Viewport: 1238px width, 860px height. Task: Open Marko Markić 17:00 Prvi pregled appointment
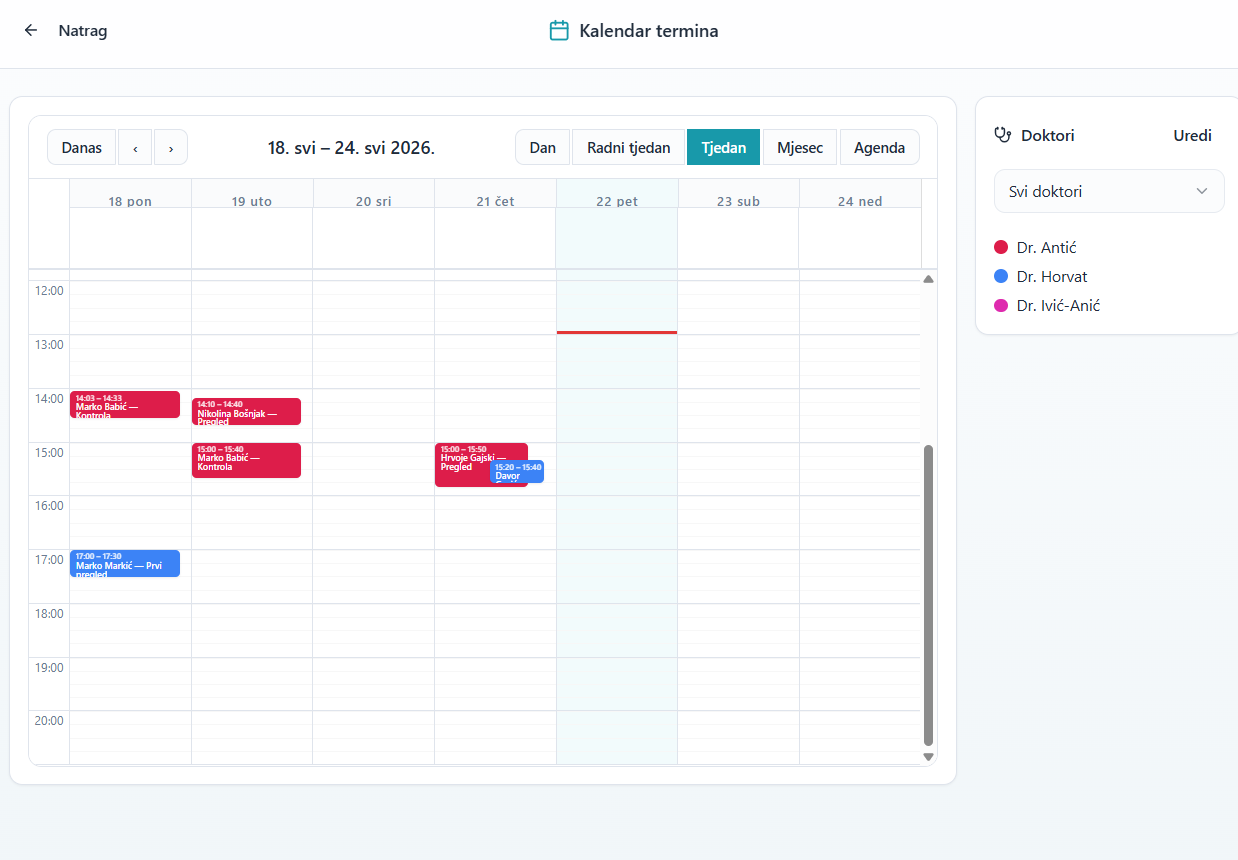tap(125, 563)
